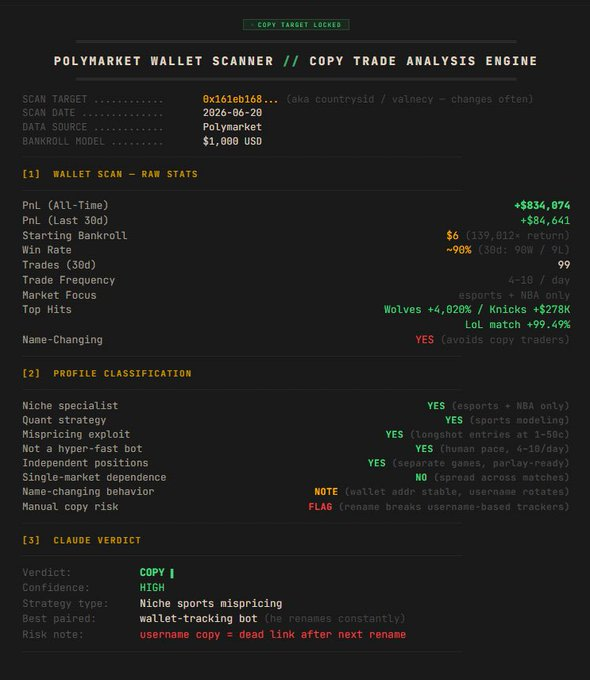Click the SCAN TARGET label
The height and width of the screenshot is (680, 590).
pyautogui.click(x=55, y=99)
